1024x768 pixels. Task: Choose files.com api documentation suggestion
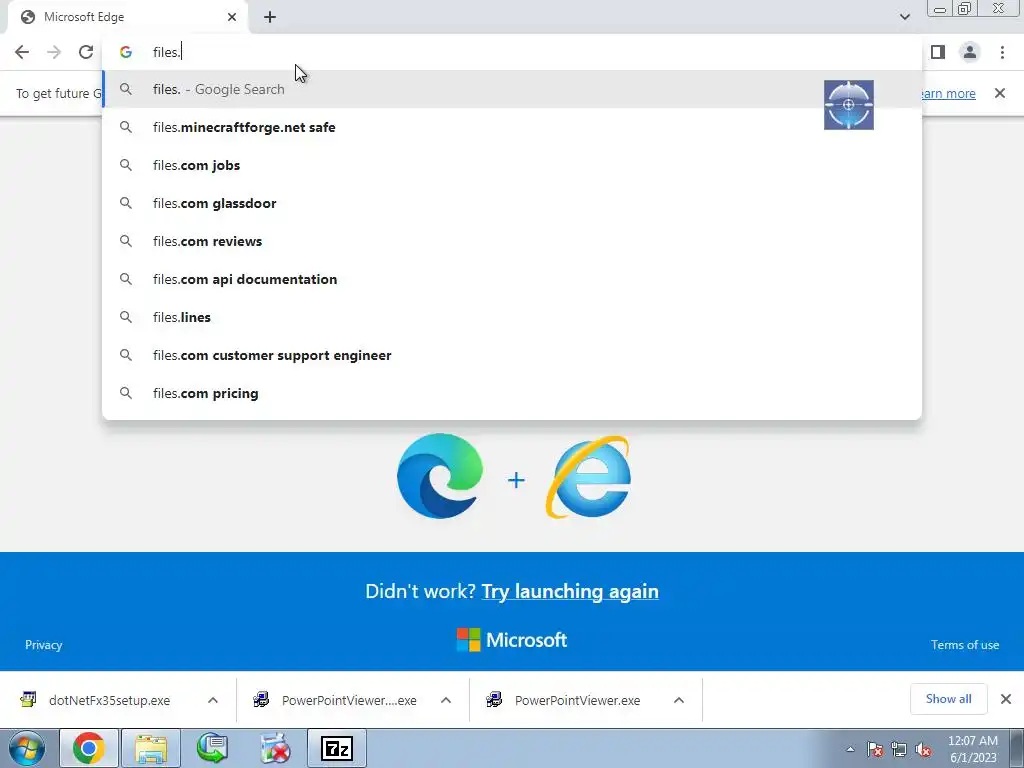click(512, 280)
